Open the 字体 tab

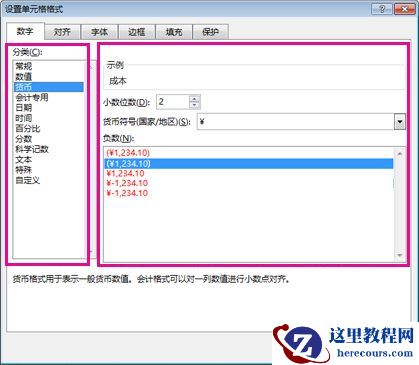pos(99,32)
